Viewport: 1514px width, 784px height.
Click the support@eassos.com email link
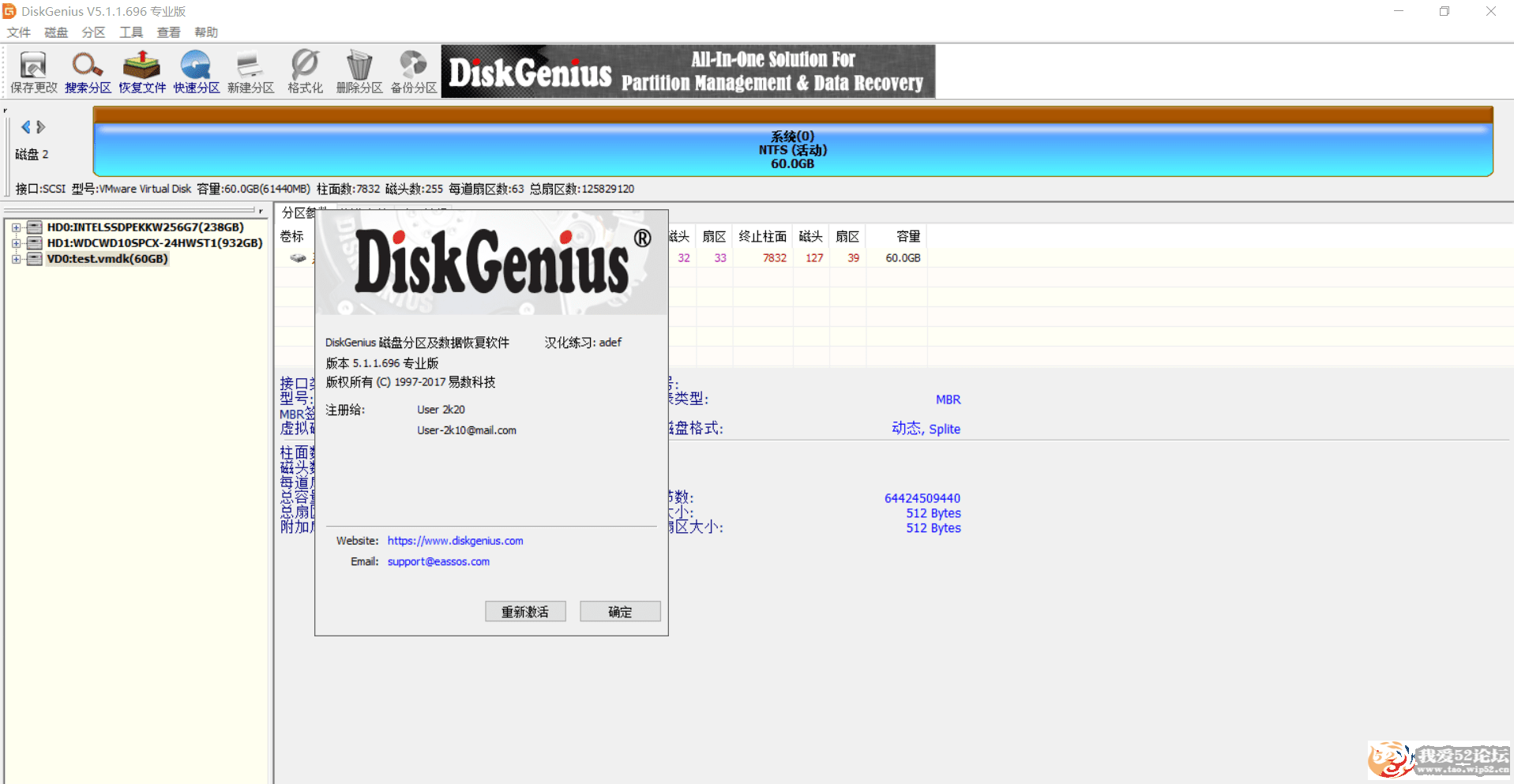438,561
